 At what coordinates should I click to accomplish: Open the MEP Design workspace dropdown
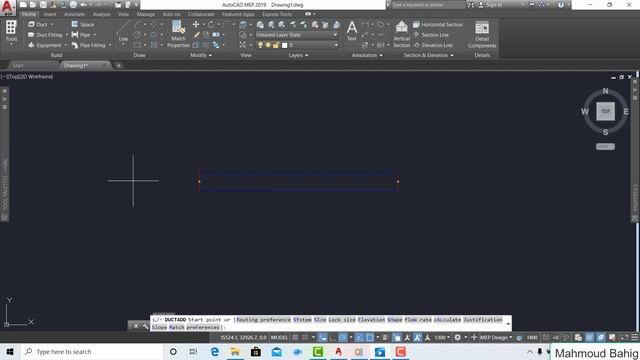tap(496, 338)
